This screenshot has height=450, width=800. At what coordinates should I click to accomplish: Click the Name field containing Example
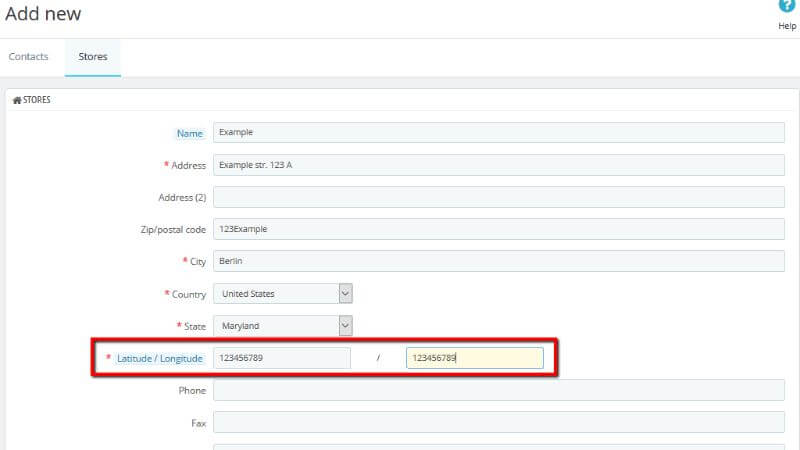point(498,133)
